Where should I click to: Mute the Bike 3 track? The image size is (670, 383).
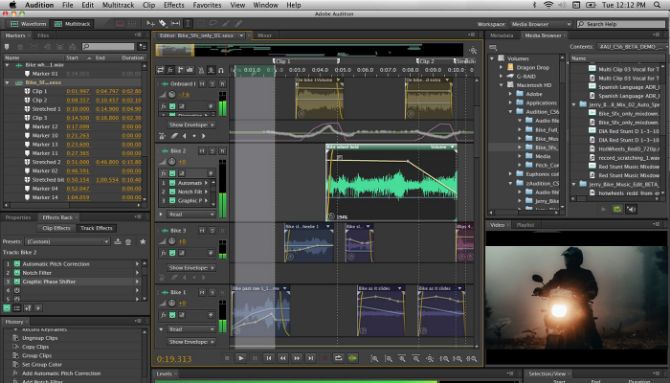[202, 230]
